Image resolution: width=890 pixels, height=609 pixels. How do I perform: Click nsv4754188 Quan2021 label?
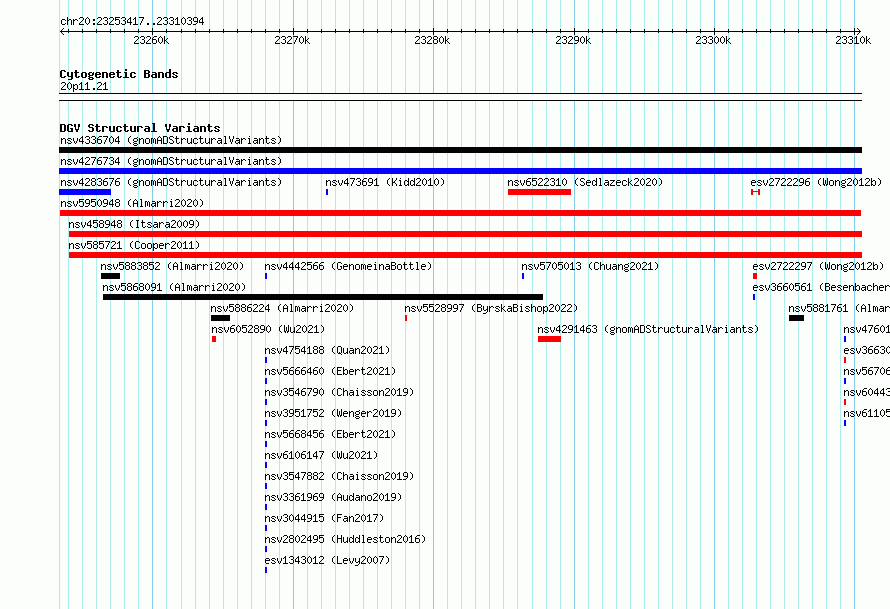point(328,350)
